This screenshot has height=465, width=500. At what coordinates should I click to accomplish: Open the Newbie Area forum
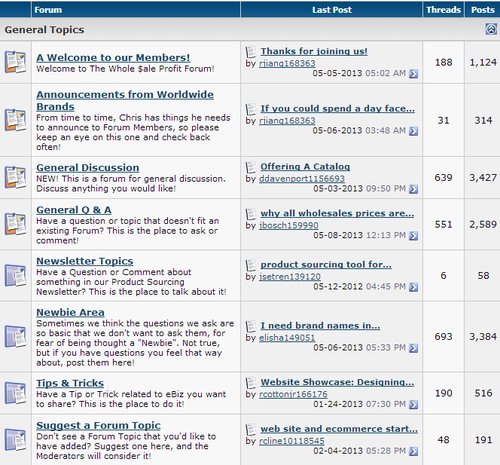coord(70,312)
